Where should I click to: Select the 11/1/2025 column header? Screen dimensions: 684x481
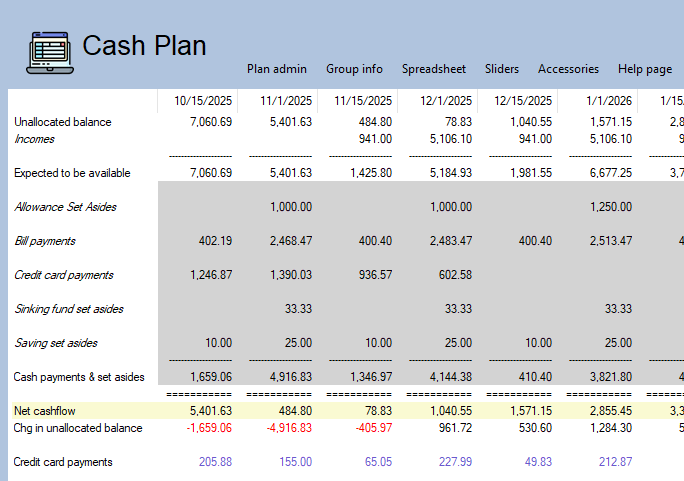(x=286, y=101)
